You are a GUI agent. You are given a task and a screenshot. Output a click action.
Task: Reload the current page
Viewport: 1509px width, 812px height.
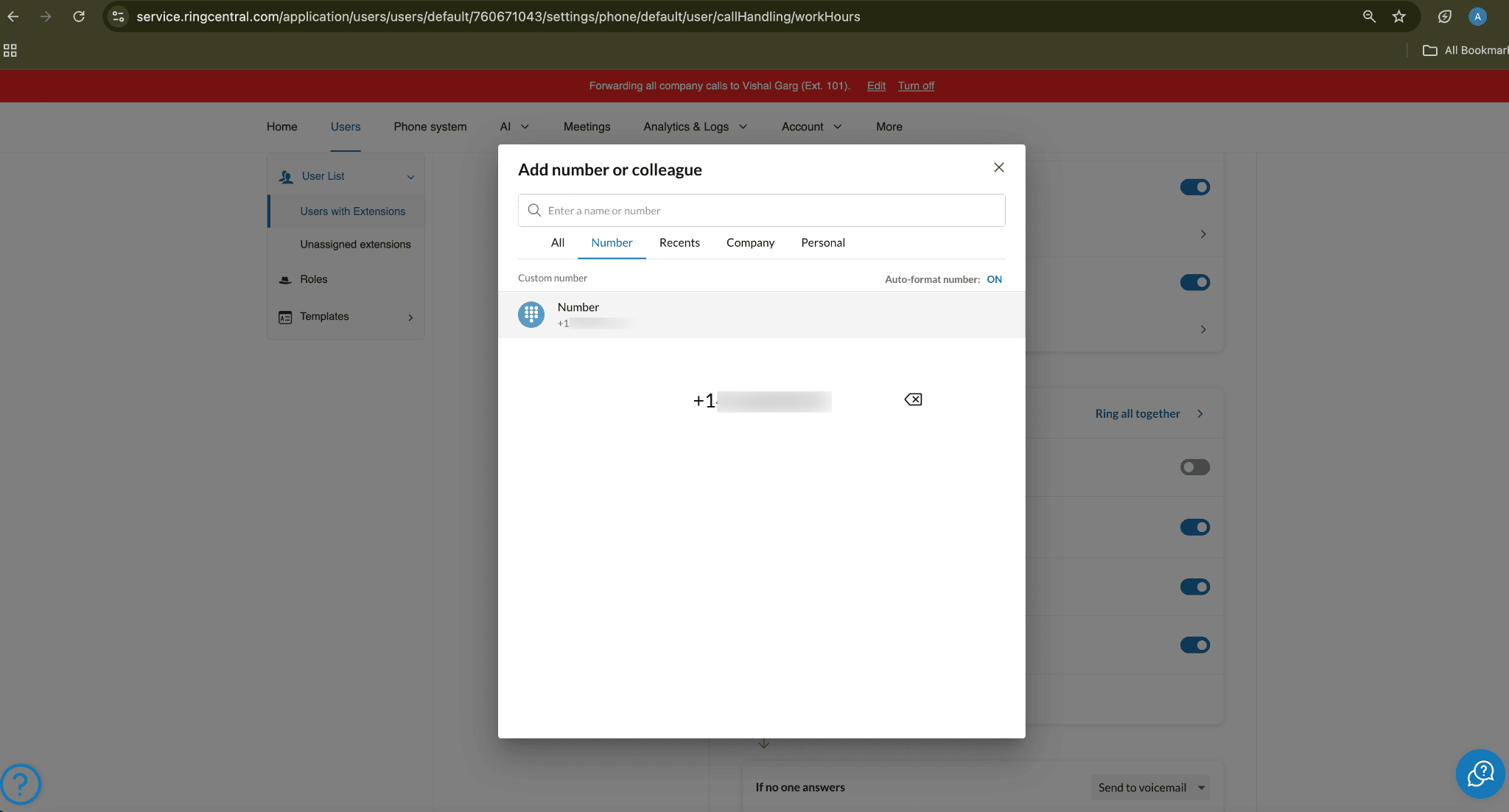click(79, 16)
